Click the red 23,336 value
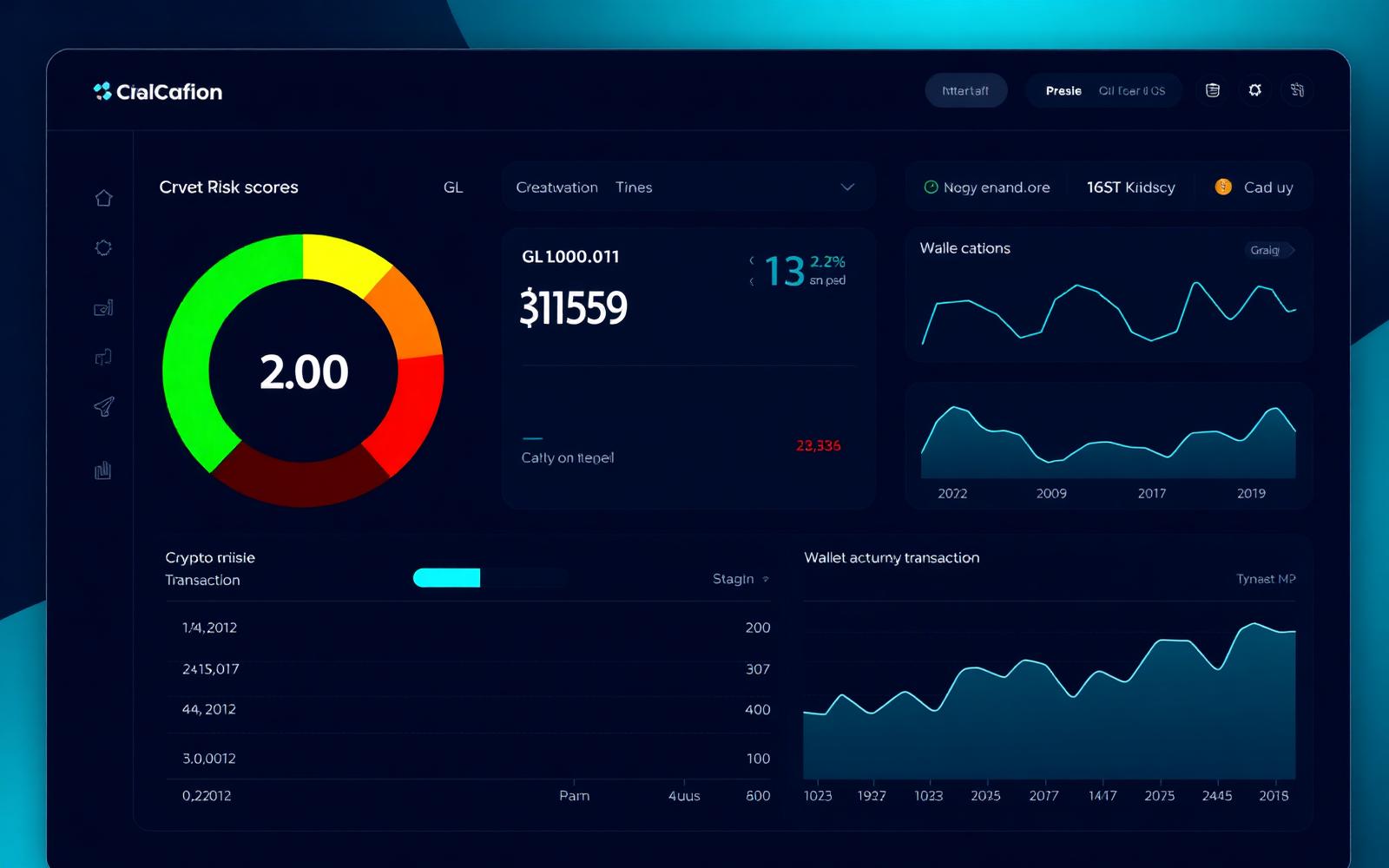The image size is (1389, 868). pos(818,445)
